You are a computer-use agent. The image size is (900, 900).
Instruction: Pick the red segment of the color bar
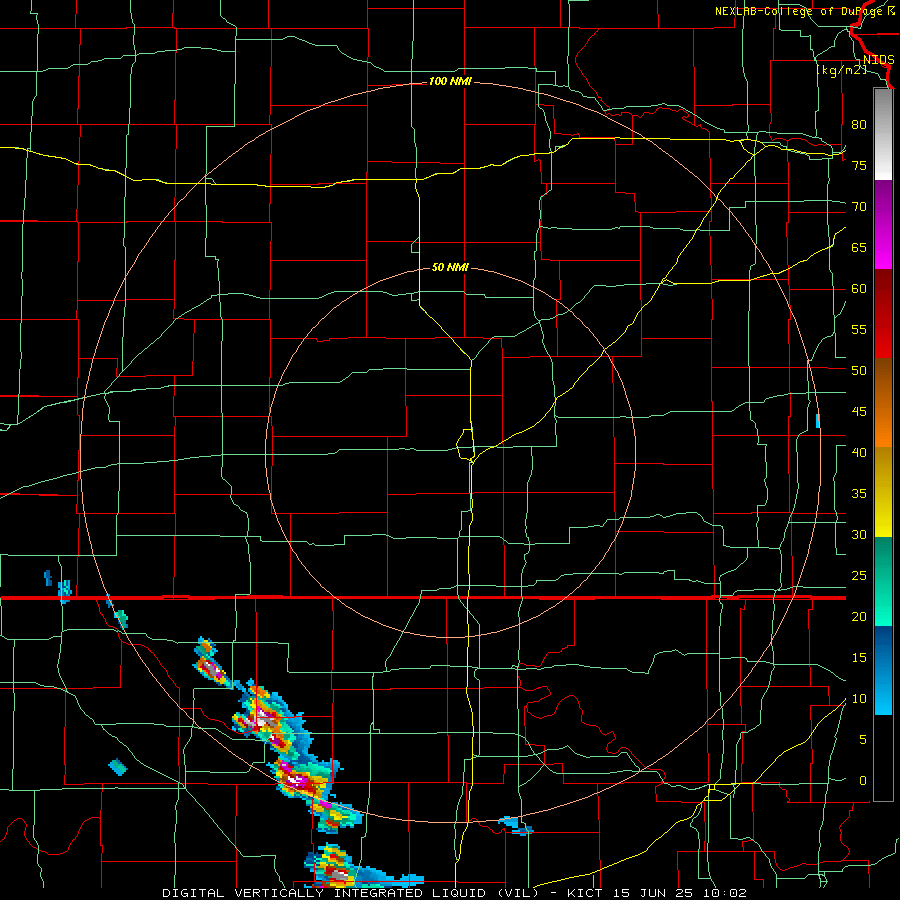pos(883,313)
